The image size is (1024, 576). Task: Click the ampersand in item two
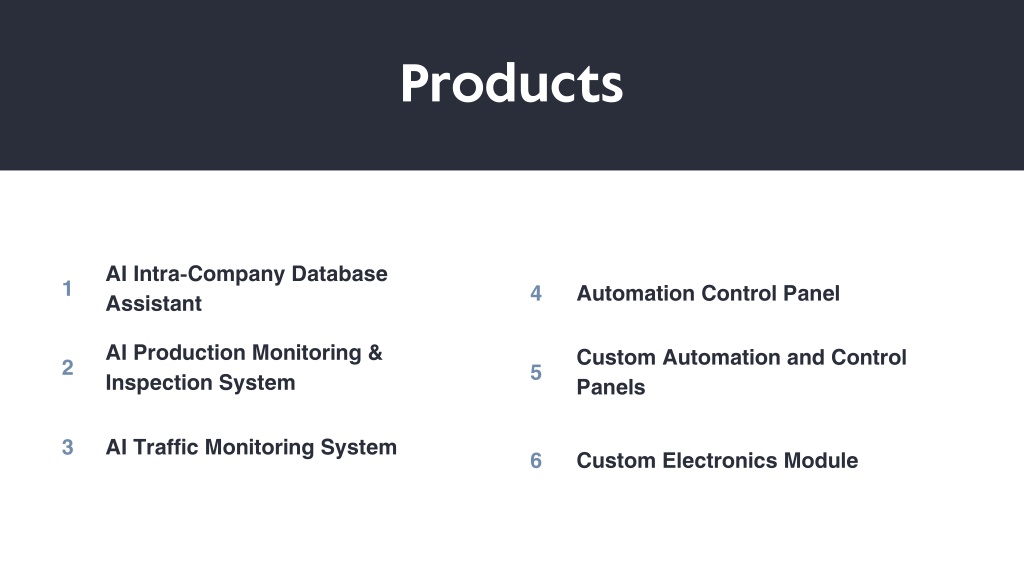pyautogui.click(x=375, y=353)
